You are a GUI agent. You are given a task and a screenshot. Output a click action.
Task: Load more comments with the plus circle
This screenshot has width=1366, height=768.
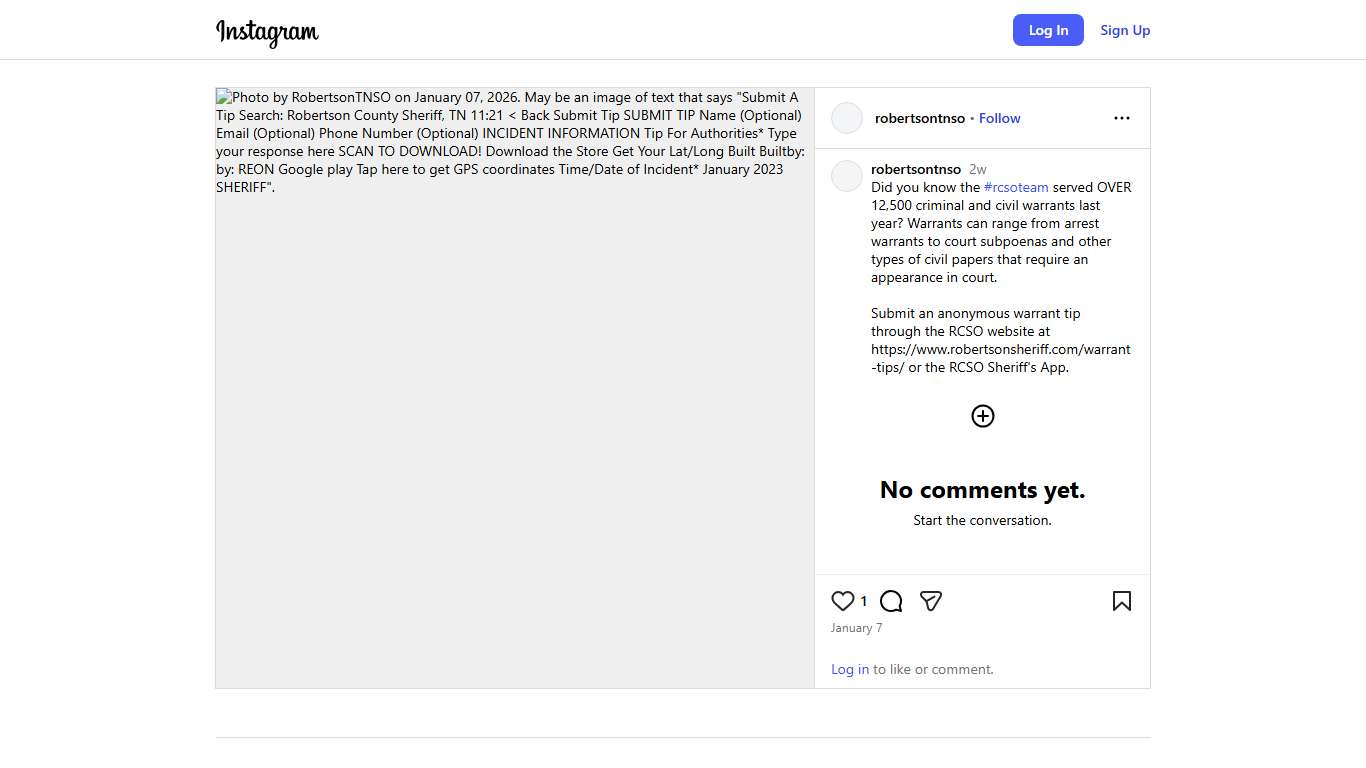pos(983,416)
